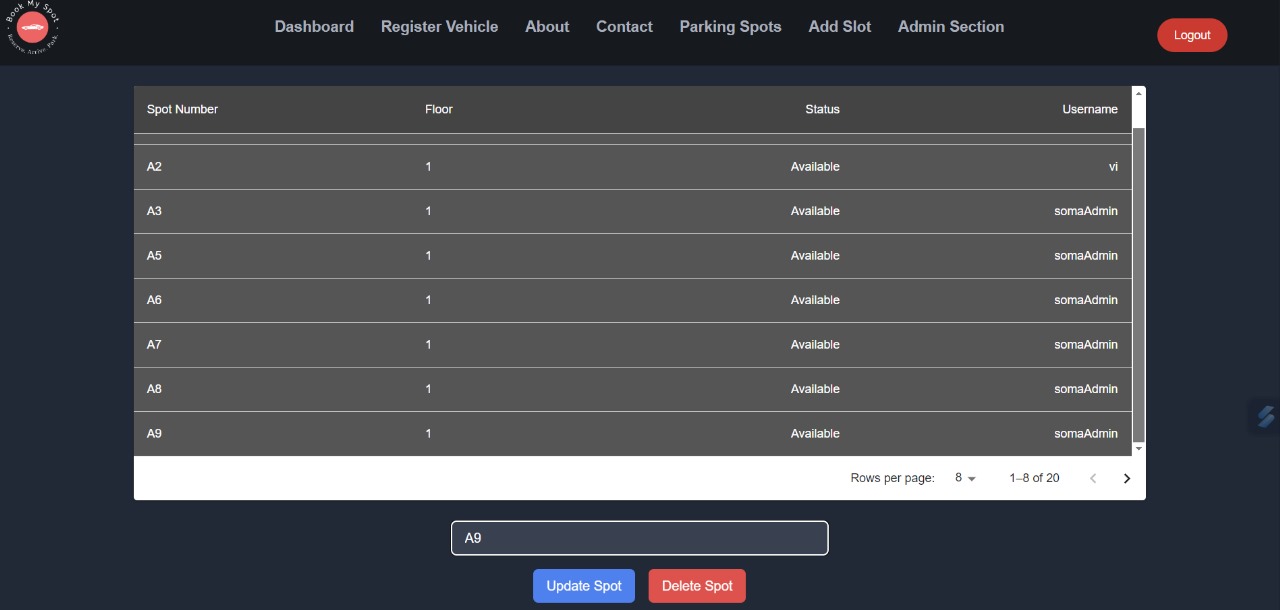Navigate to Register Vehicle page

click(x=439, y=27)
